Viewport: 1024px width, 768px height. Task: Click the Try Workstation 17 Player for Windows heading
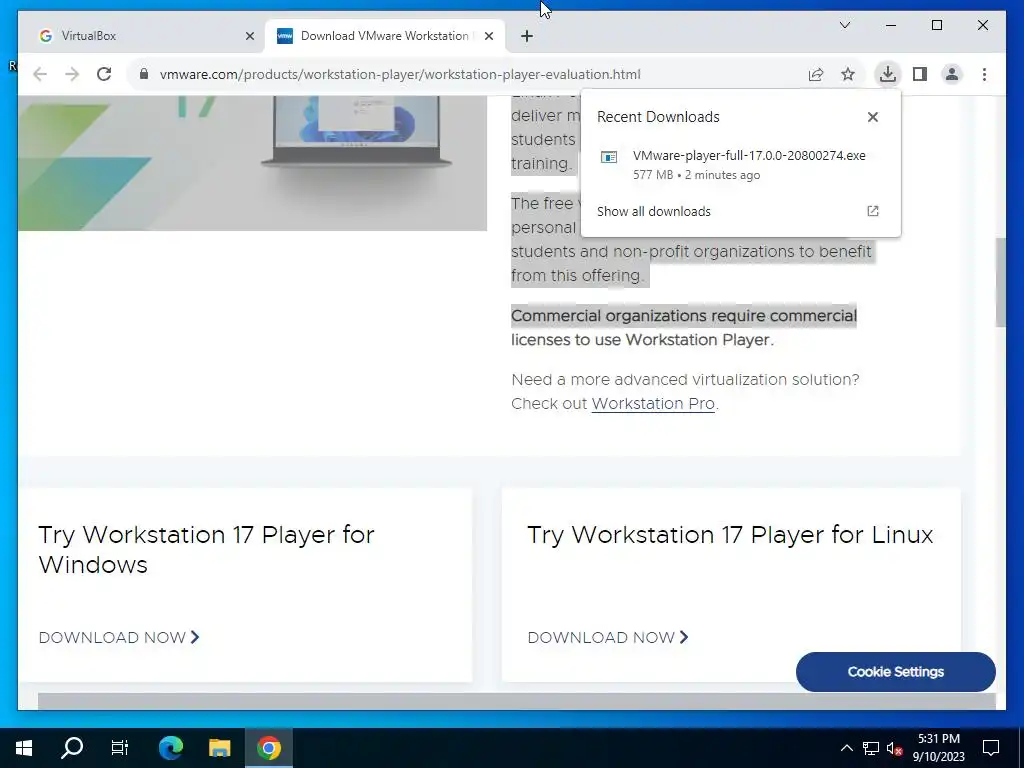click(206, 549)
